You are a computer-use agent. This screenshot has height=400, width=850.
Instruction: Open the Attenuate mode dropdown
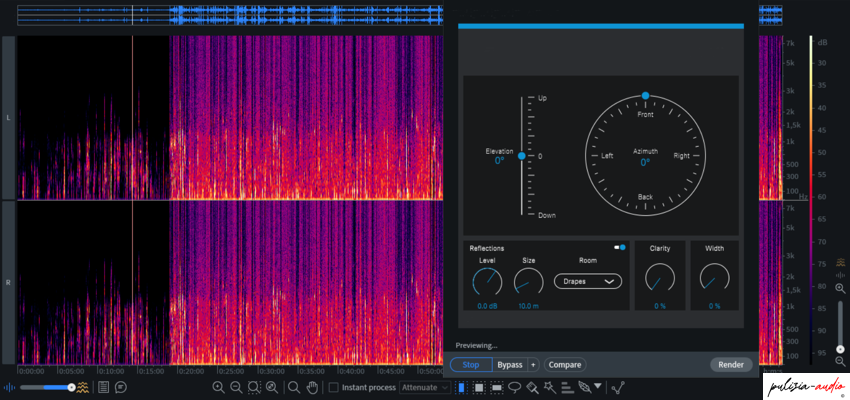tap(426, 388)
